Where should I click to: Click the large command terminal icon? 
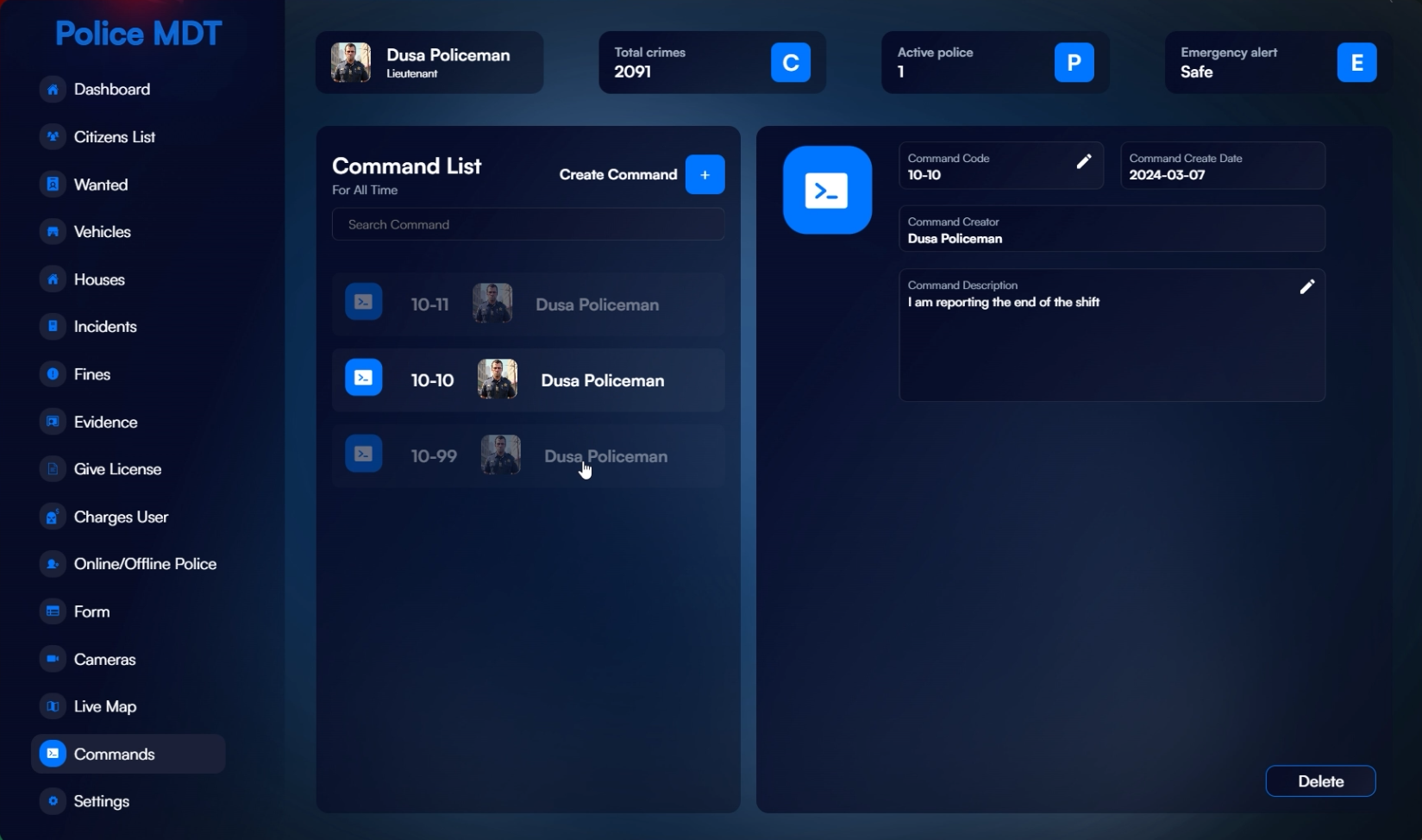(x=827, y=191)
